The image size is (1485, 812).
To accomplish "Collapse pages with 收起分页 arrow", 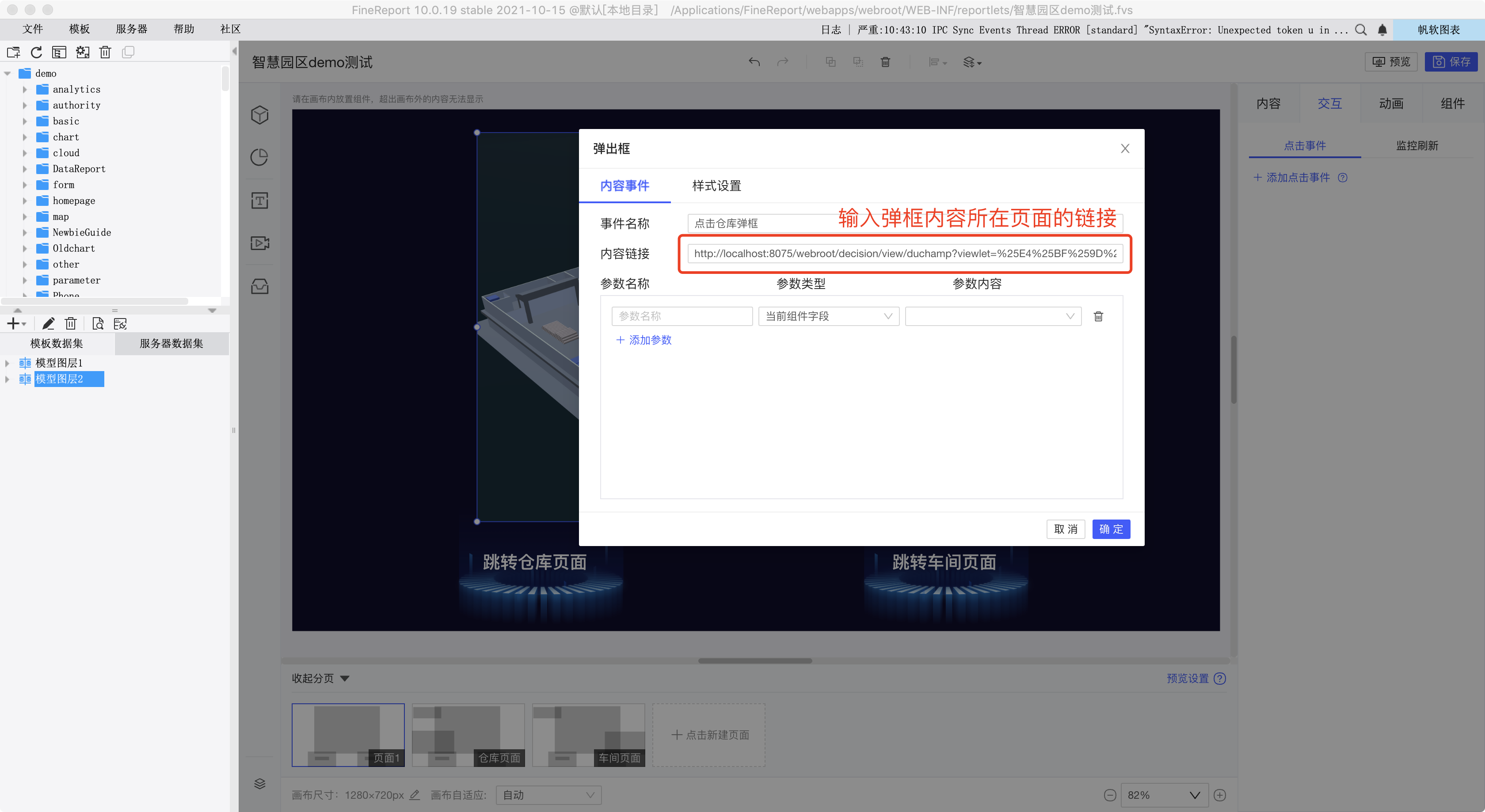I will point(345,678).
